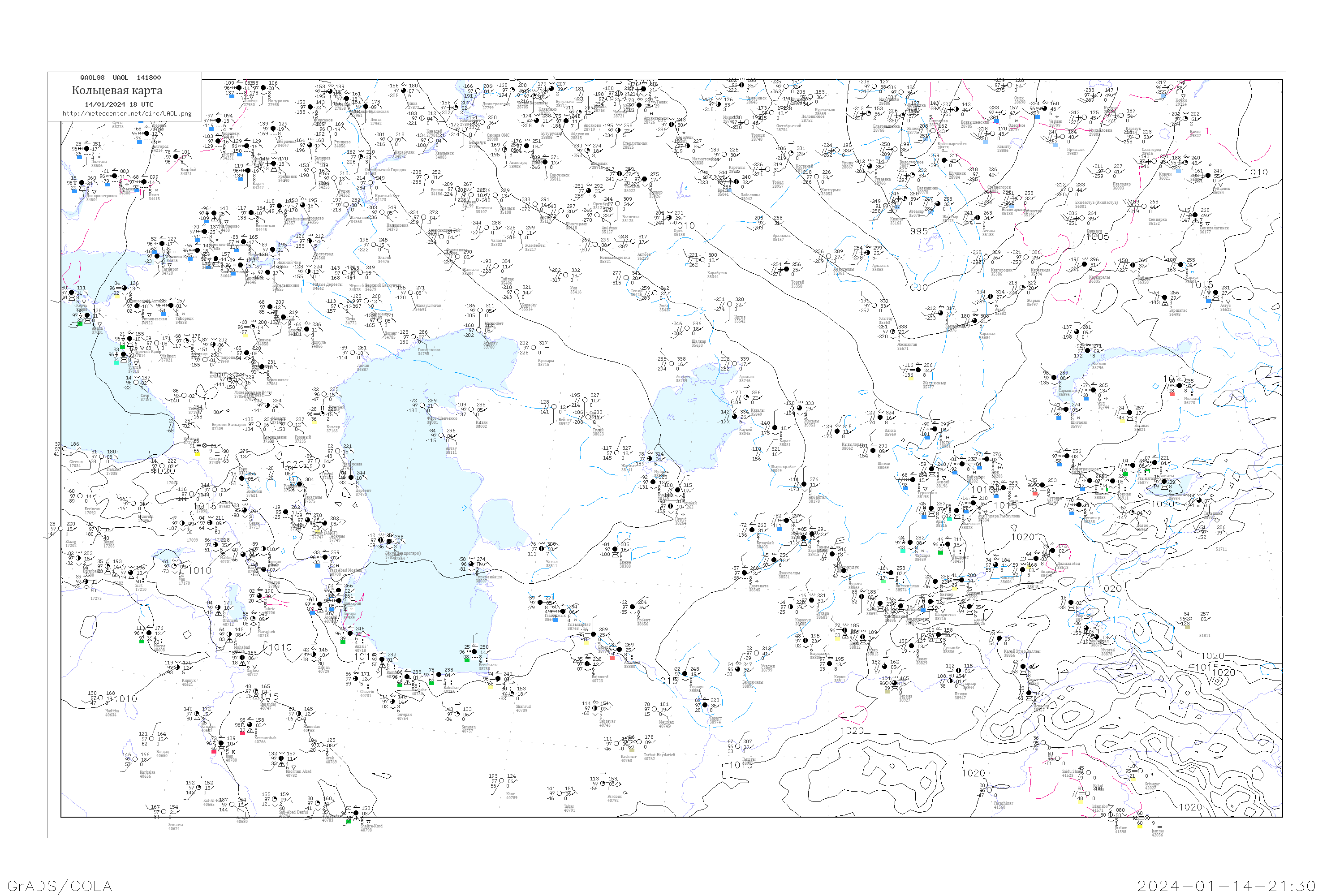
Task: Select the 14/01/2024 18 UTC date text
Action: [119, 104]
